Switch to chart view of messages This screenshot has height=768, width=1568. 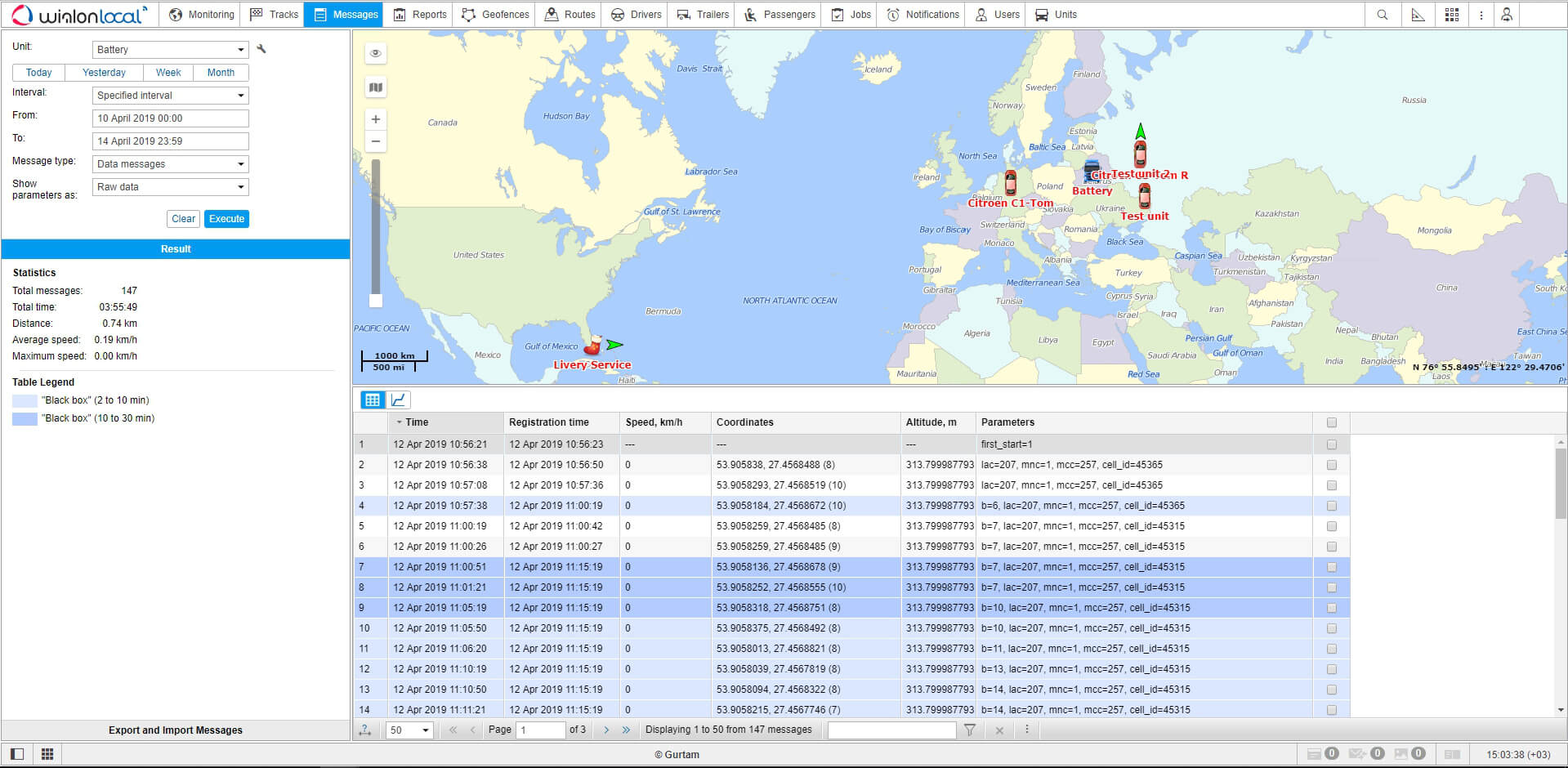(398, 400)
